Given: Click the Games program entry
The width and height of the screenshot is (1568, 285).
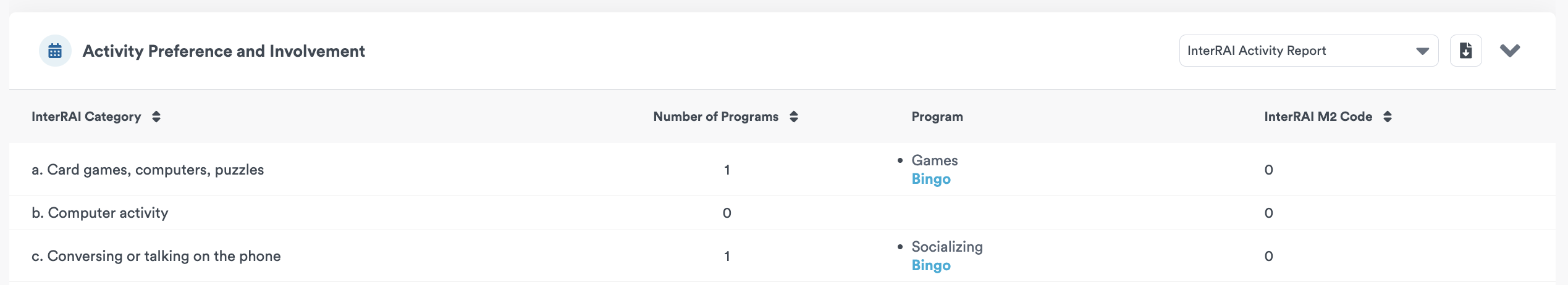Looking at the screenshot, I should click(x=934, y=160).
